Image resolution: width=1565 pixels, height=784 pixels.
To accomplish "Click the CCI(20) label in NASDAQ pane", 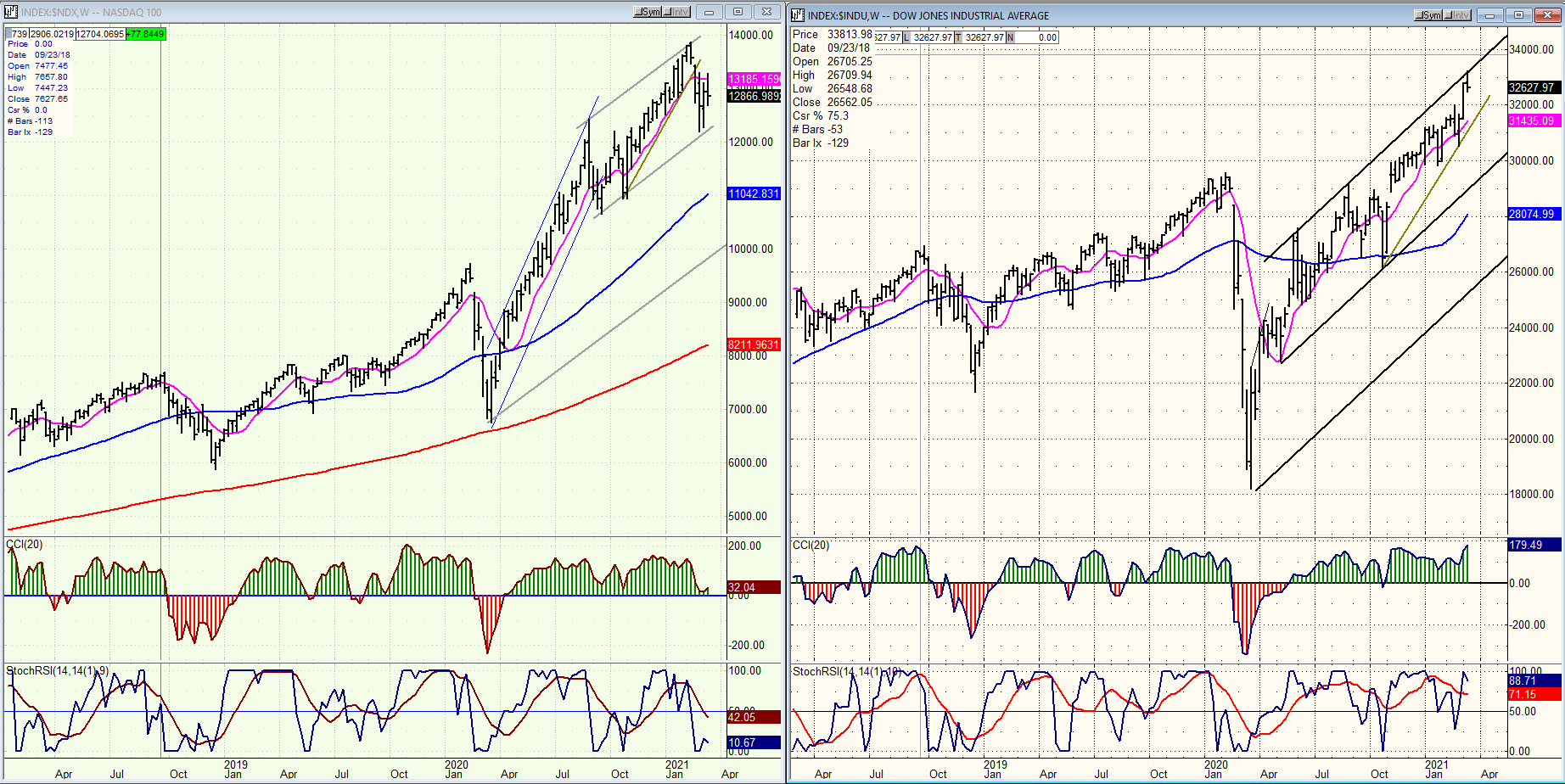I will coord(24,544).
